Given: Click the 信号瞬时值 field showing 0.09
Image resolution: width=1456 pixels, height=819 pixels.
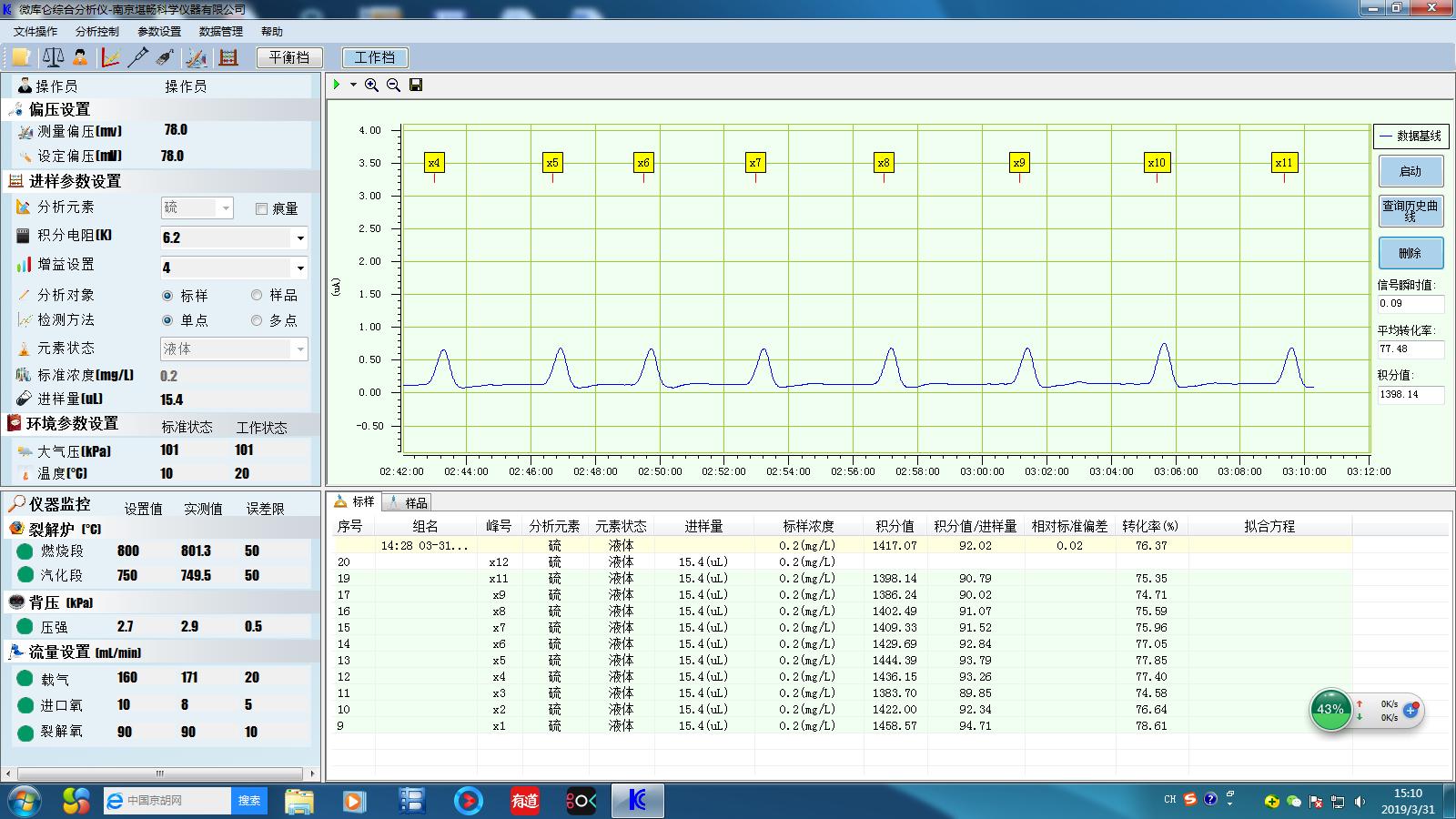Looking at the screenshot, I should (x=1410, y=304).
